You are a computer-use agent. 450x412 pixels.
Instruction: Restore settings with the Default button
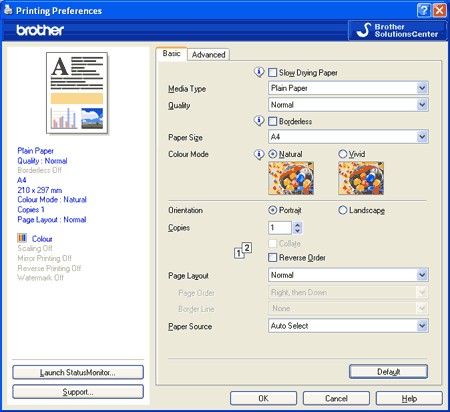pyautogui.click(x=389, y=372)
